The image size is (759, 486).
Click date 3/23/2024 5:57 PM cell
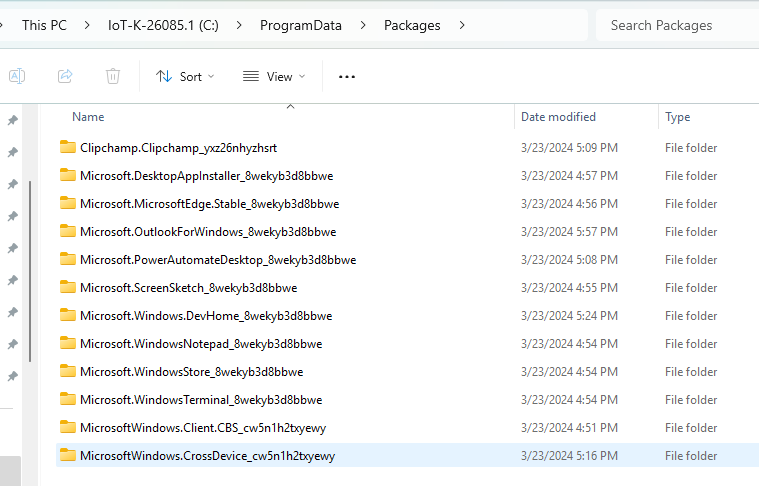pos(569,232)
